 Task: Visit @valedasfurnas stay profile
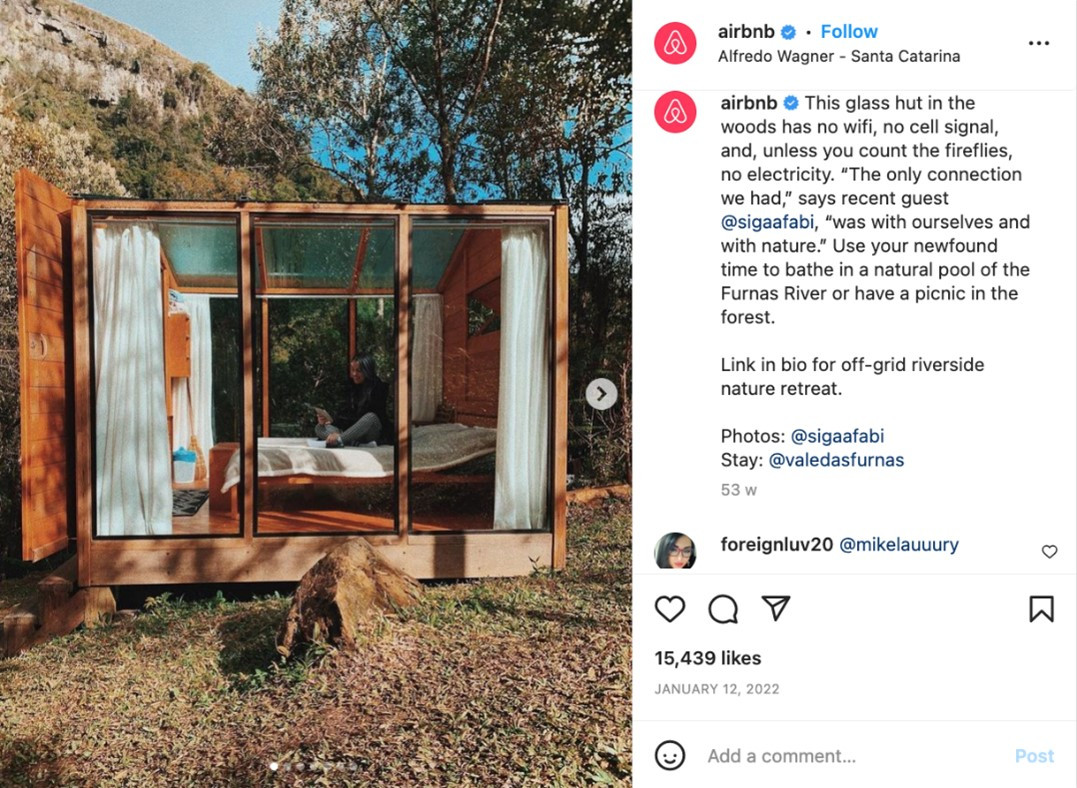click(836, 460)
